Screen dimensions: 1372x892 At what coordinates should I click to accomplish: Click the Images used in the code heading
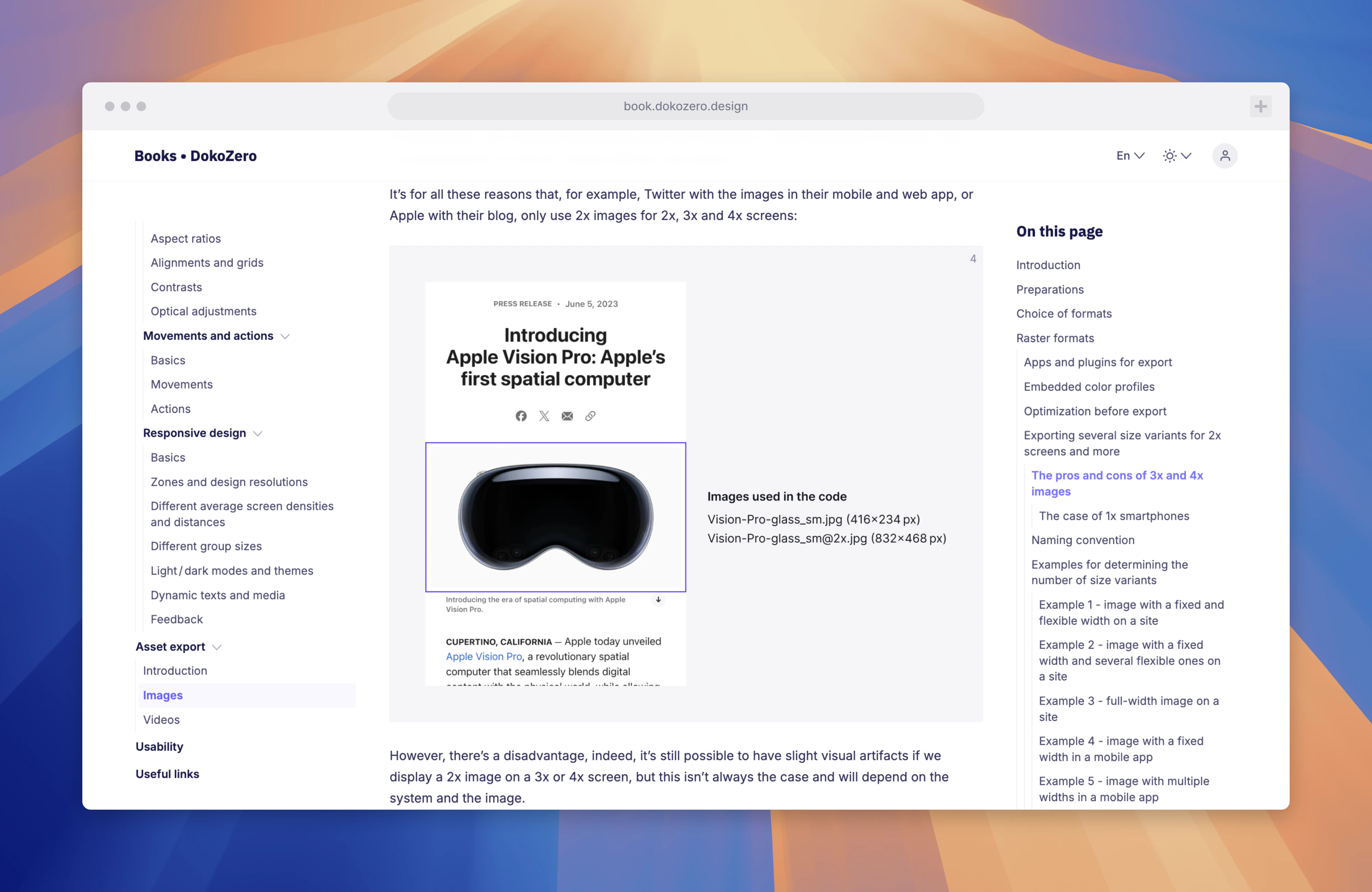[777, 496]
